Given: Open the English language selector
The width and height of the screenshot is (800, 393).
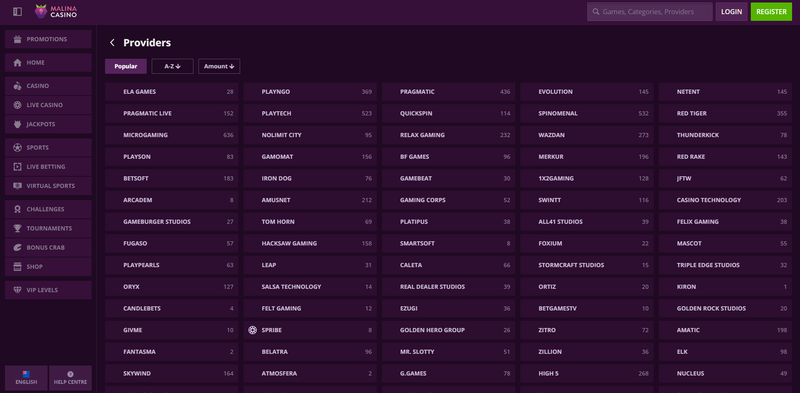Looking at the screenshot, I should pos(26,378).
